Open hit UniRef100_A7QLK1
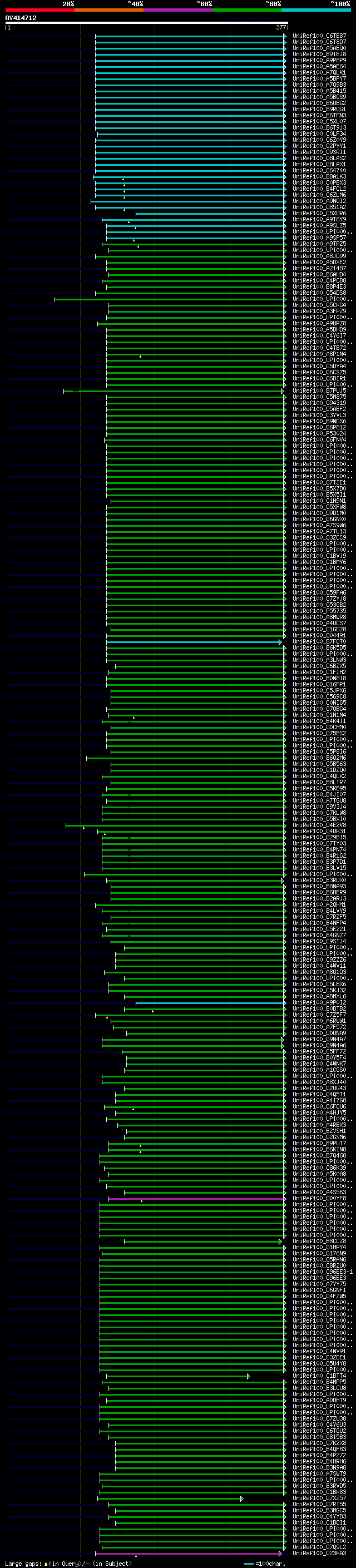Screen dimensions: 356x1568 (x=319, y=72)
